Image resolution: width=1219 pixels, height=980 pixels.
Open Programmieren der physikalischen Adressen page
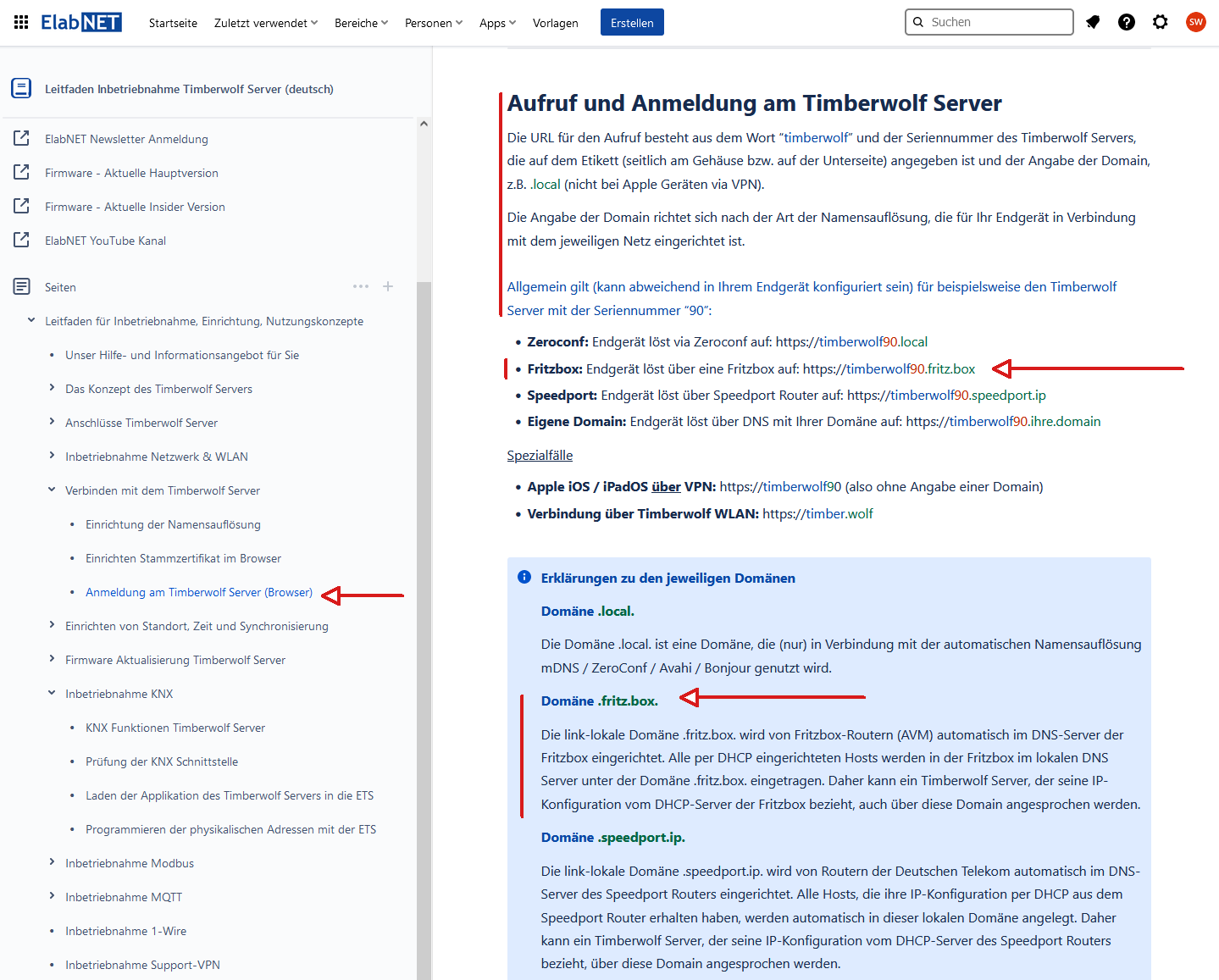230,829
